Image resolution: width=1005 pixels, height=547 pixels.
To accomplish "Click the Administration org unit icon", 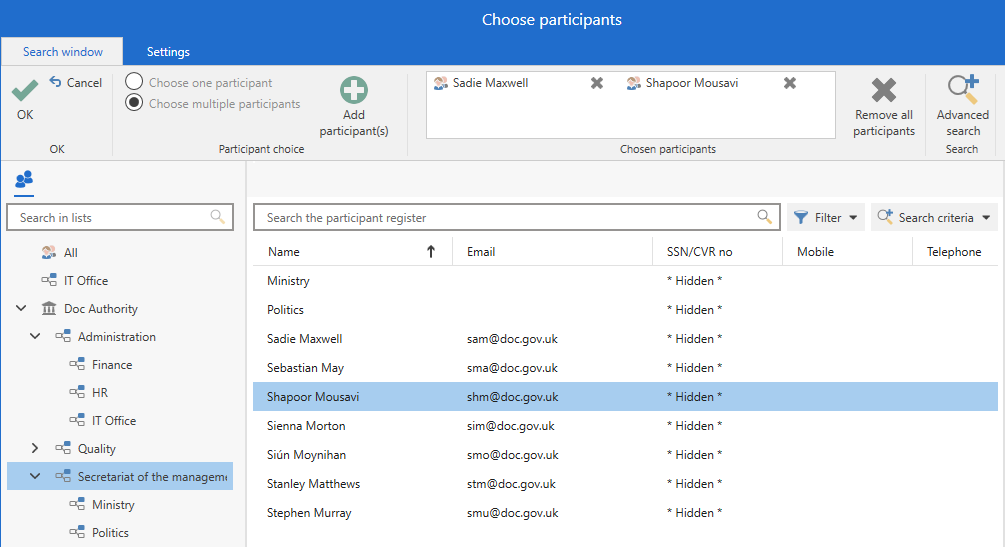I will click(63, 336).
